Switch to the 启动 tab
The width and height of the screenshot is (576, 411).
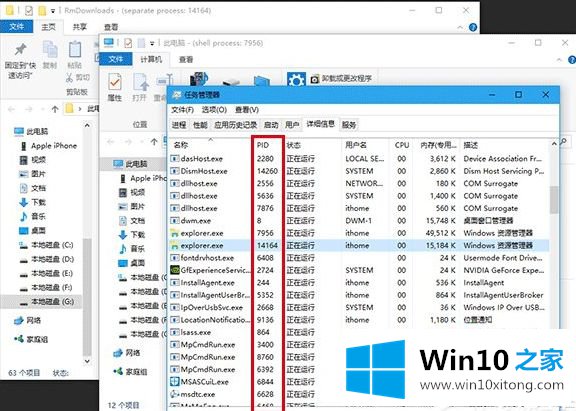tap(271, 125)
